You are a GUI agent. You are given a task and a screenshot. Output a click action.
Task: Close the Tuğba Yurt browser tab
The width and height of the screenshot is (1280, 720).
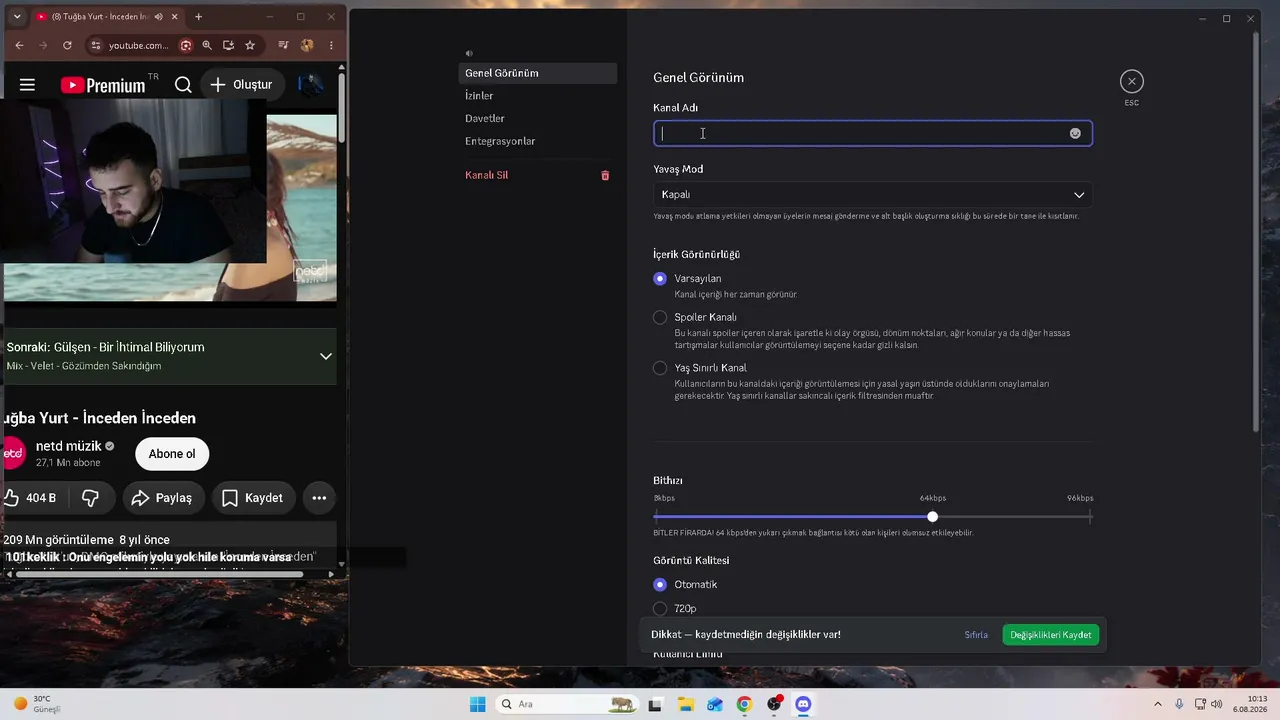pos(177,17)
